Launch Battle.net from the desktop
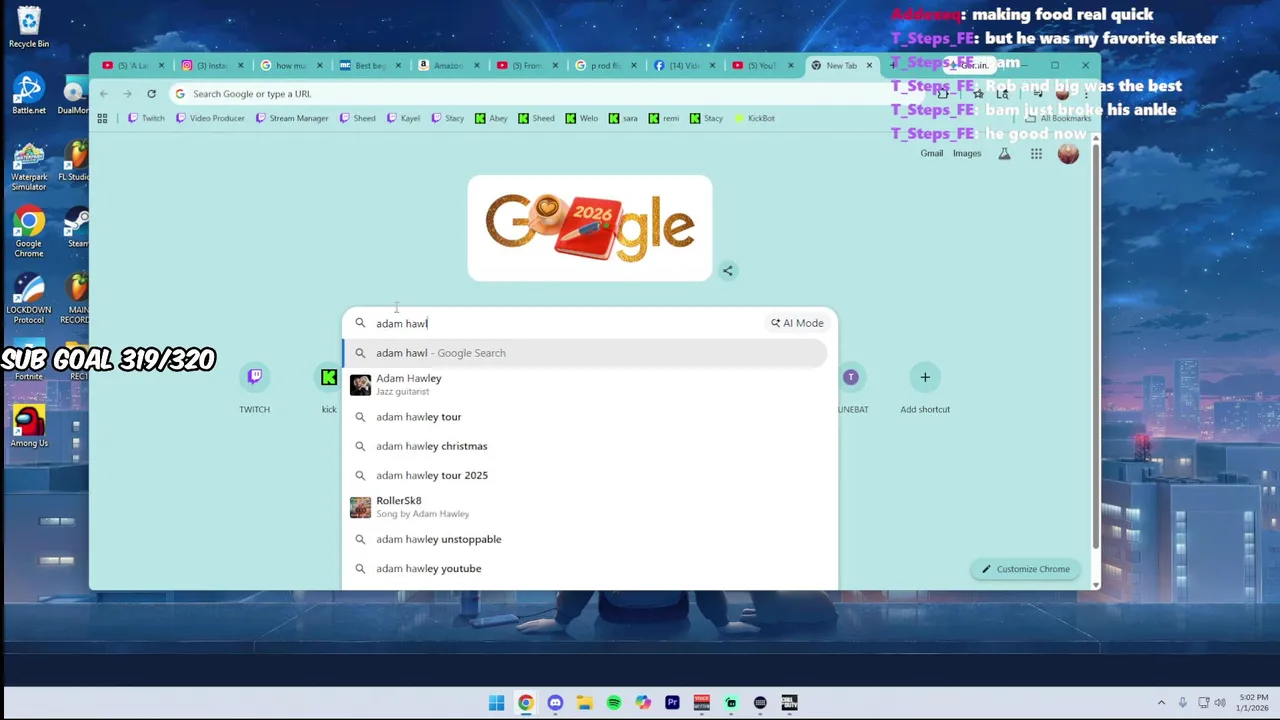Screen dimensions: 1280x720 tap(29, 94)
